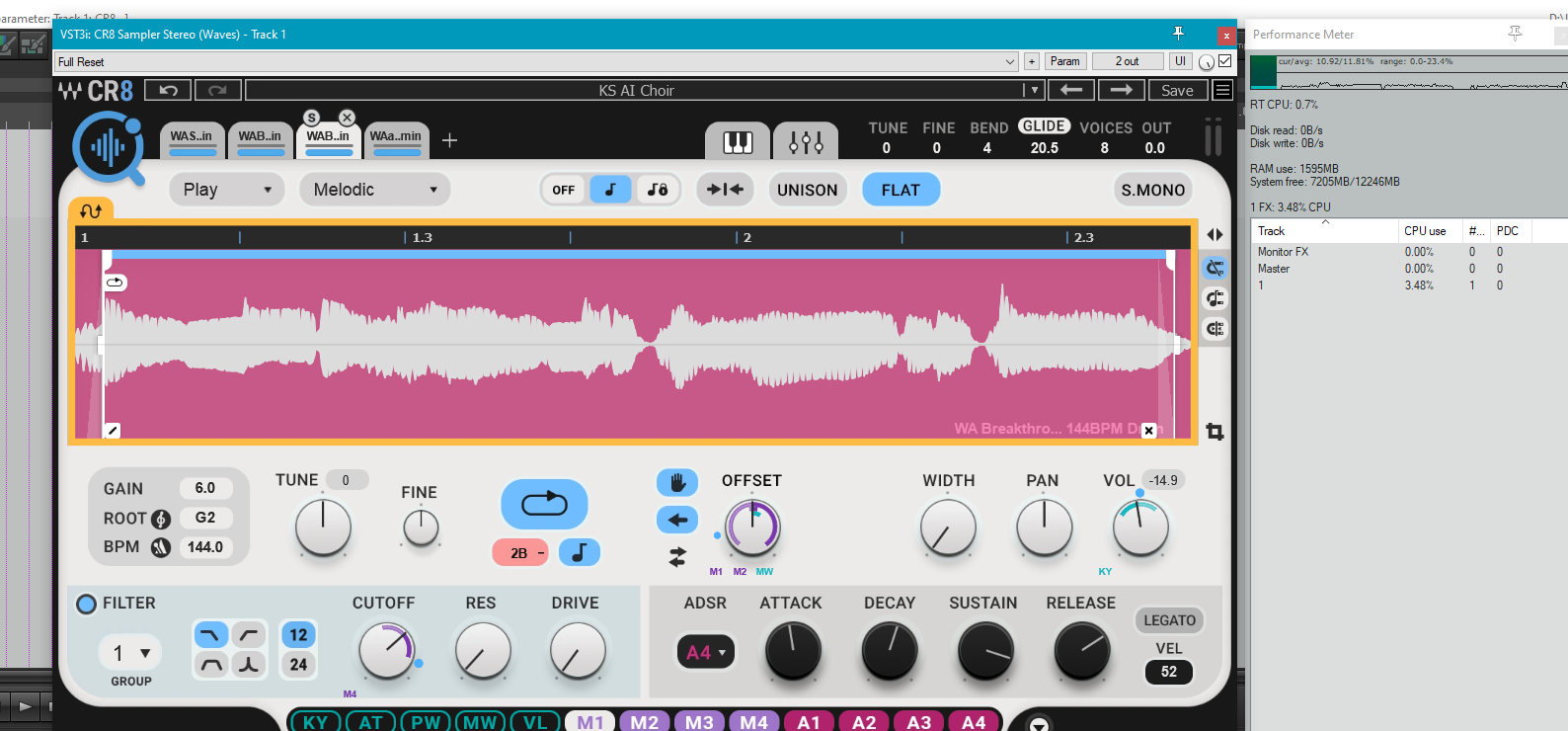Click the CR8 redo arrow icon
This screenshot has height=731, width=1568.
point(217,90)
